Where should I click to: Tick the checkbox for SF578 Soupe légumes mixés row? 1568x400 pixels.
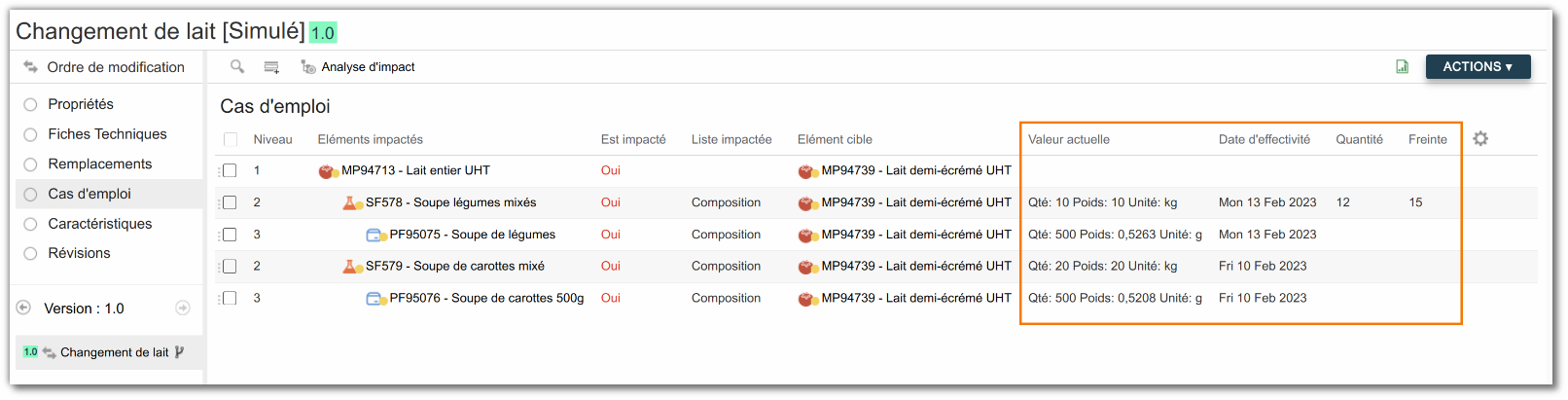pos(231,202)
